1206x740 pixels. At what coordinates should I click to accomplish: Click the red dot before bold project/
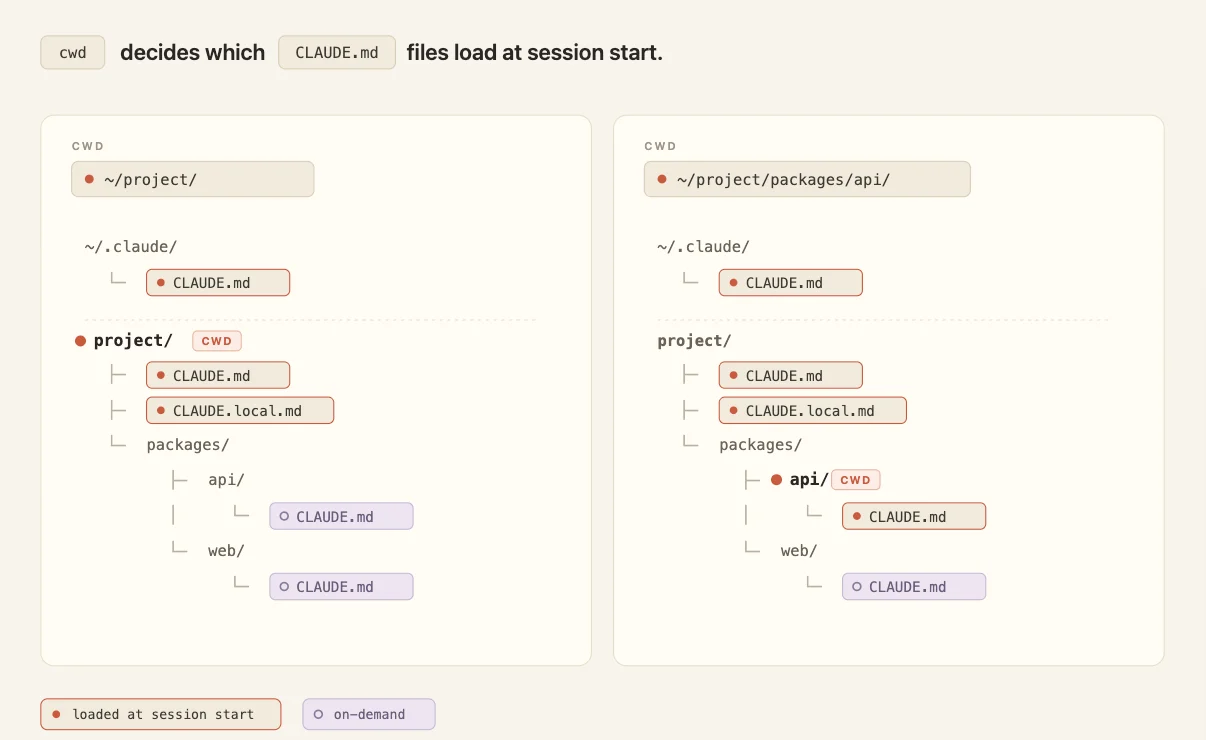[x=81, y=341]
